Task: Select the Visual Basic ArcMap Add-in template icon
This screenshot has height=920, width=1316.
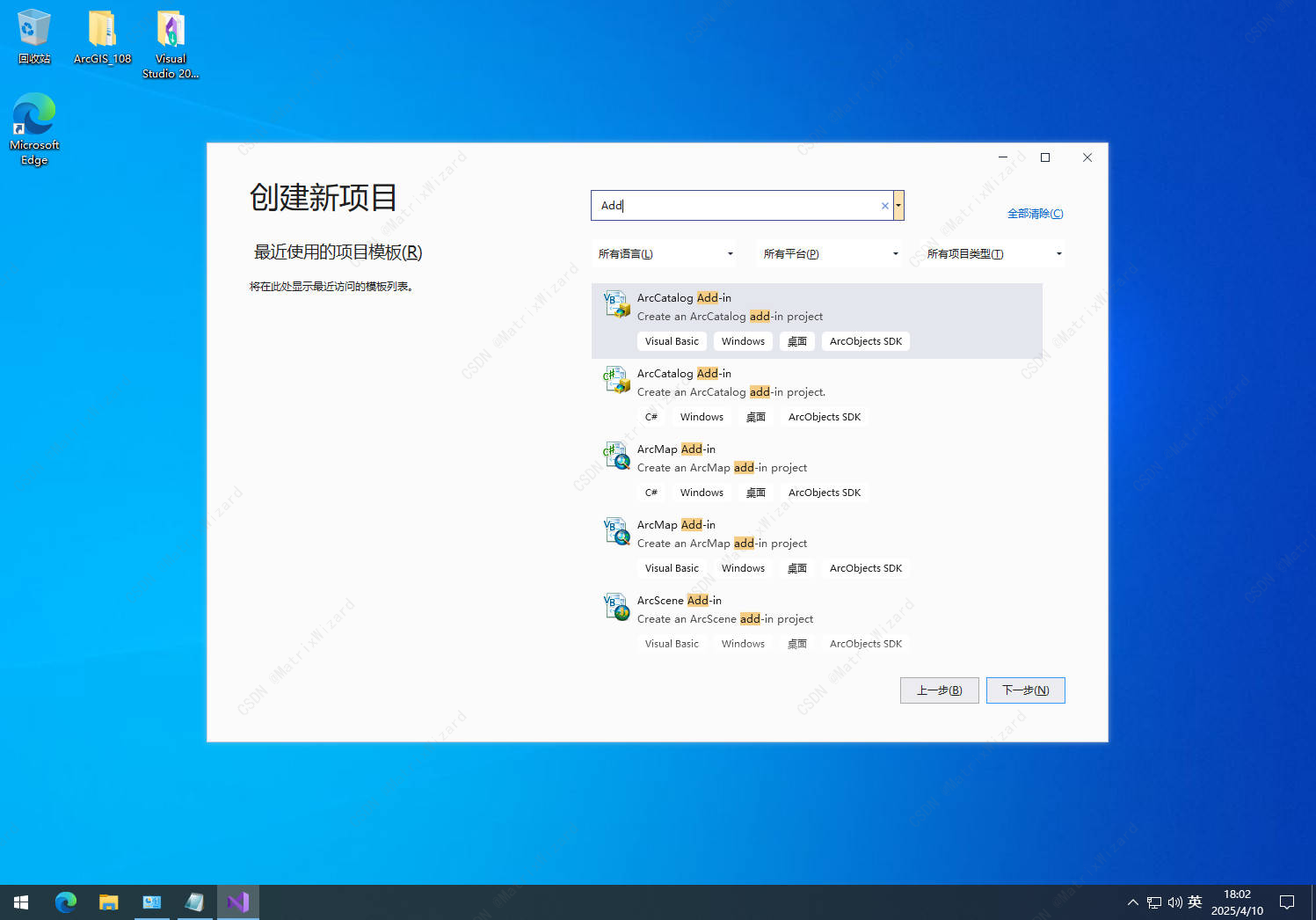Action: 616,531
